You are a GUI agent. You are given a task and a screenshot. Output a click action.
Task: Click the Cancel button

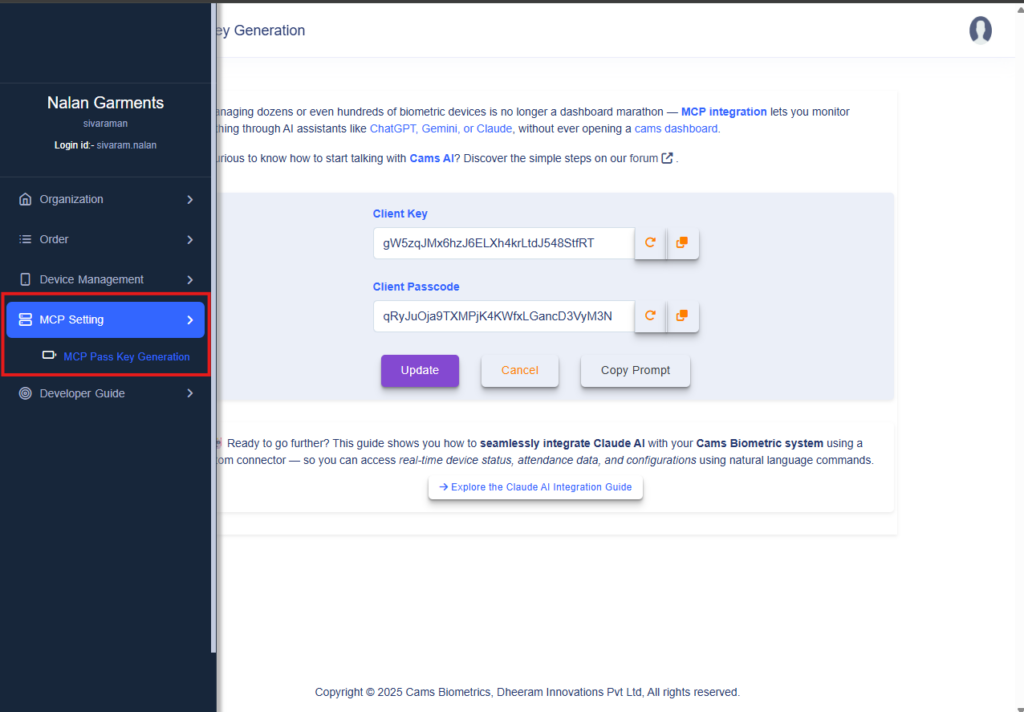[519, 371]
